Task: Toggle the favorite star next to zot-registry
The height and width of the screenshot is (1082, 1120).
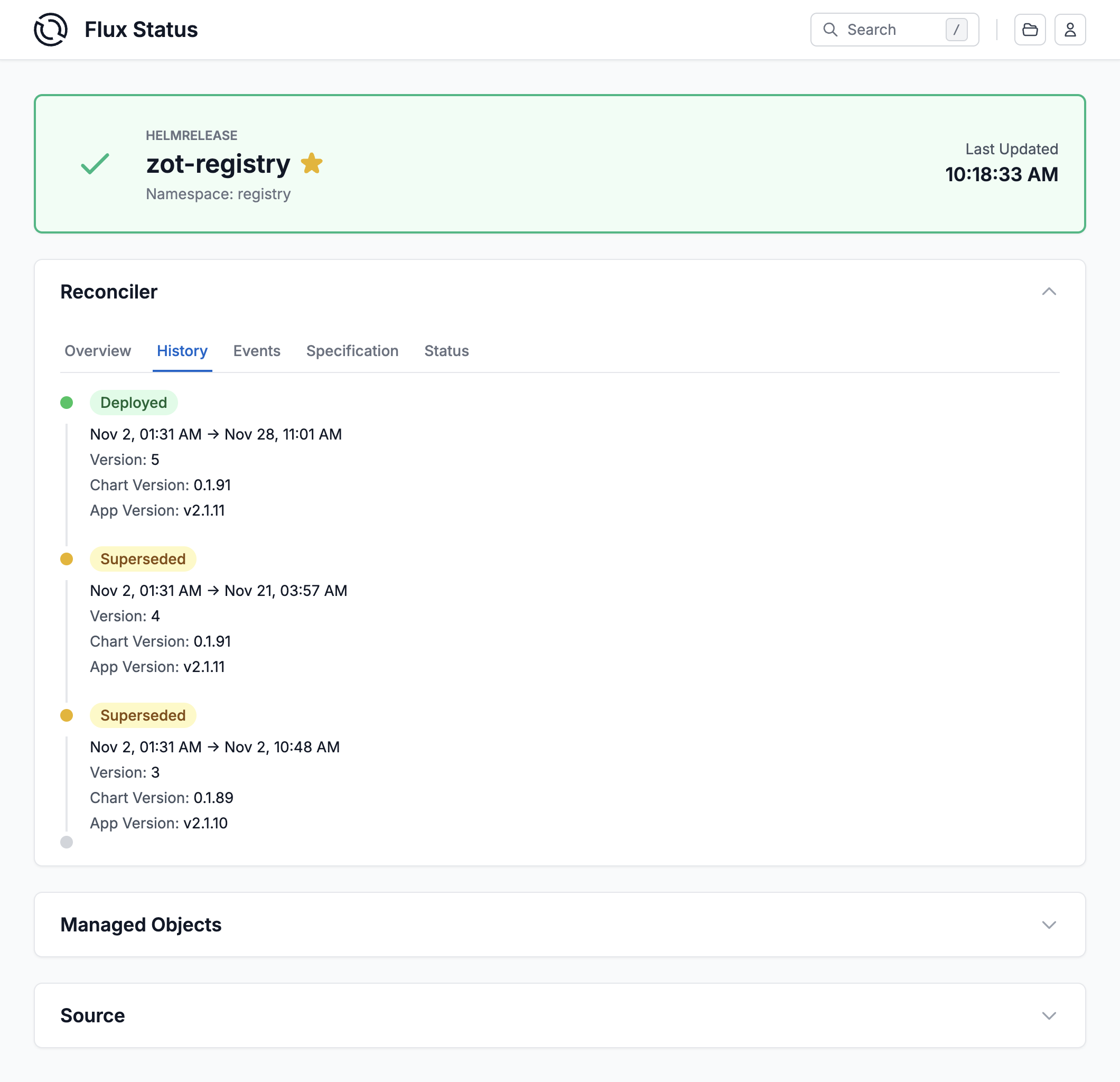Action: (311, 163)
